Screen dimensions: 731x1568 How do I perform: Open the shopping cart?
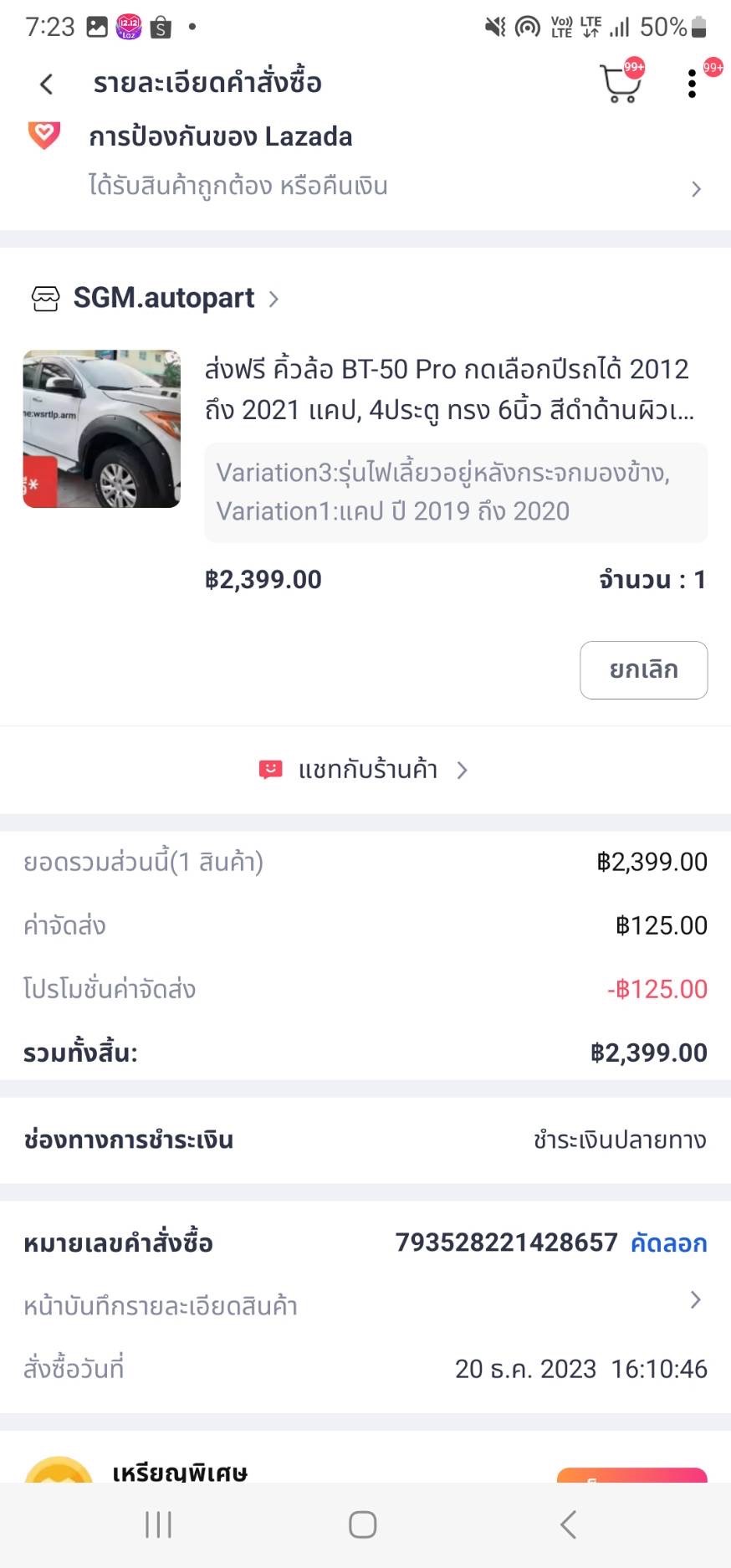[x=621, y=84]
